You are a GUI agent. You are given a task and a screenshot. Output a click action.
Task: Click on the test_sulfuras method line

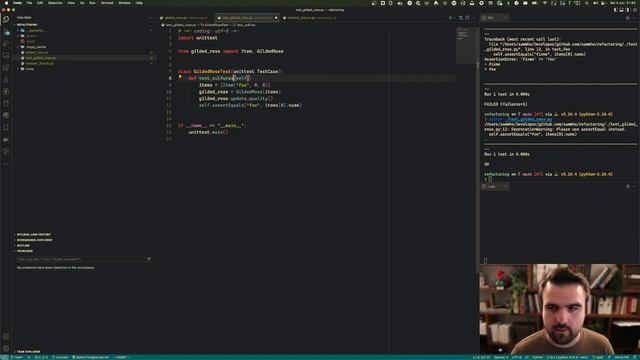point(219,78)
